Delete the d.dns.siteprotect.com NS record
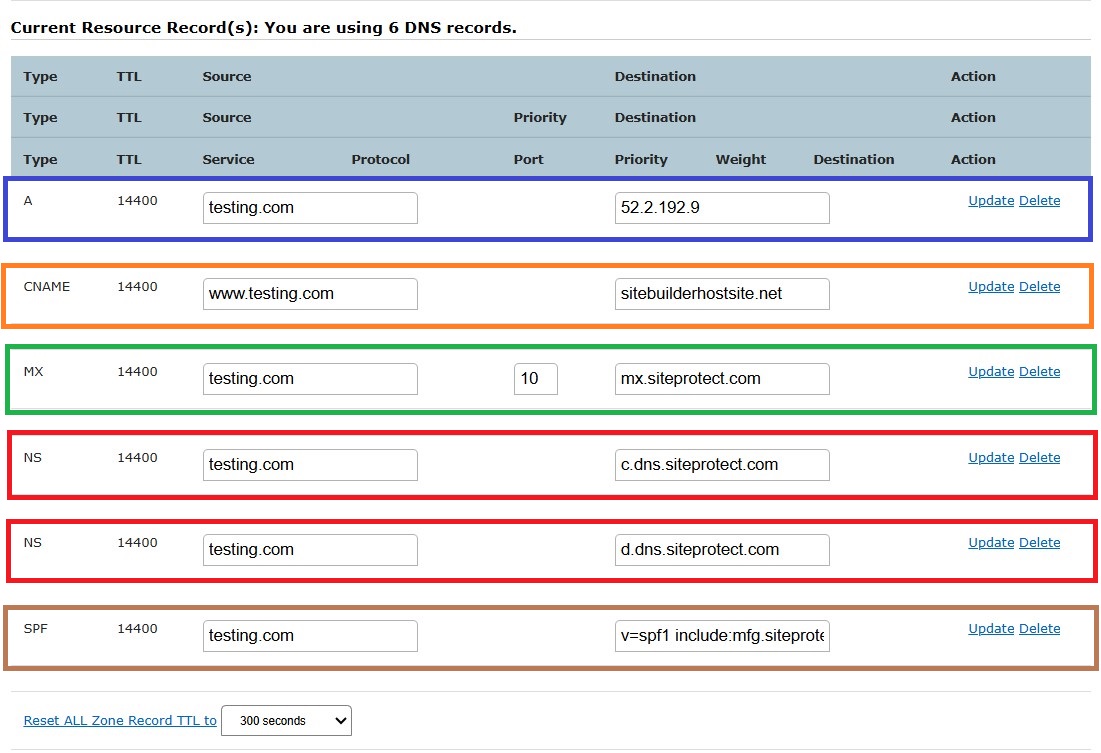This screenshot has height=753, width=1101. 1039,543
